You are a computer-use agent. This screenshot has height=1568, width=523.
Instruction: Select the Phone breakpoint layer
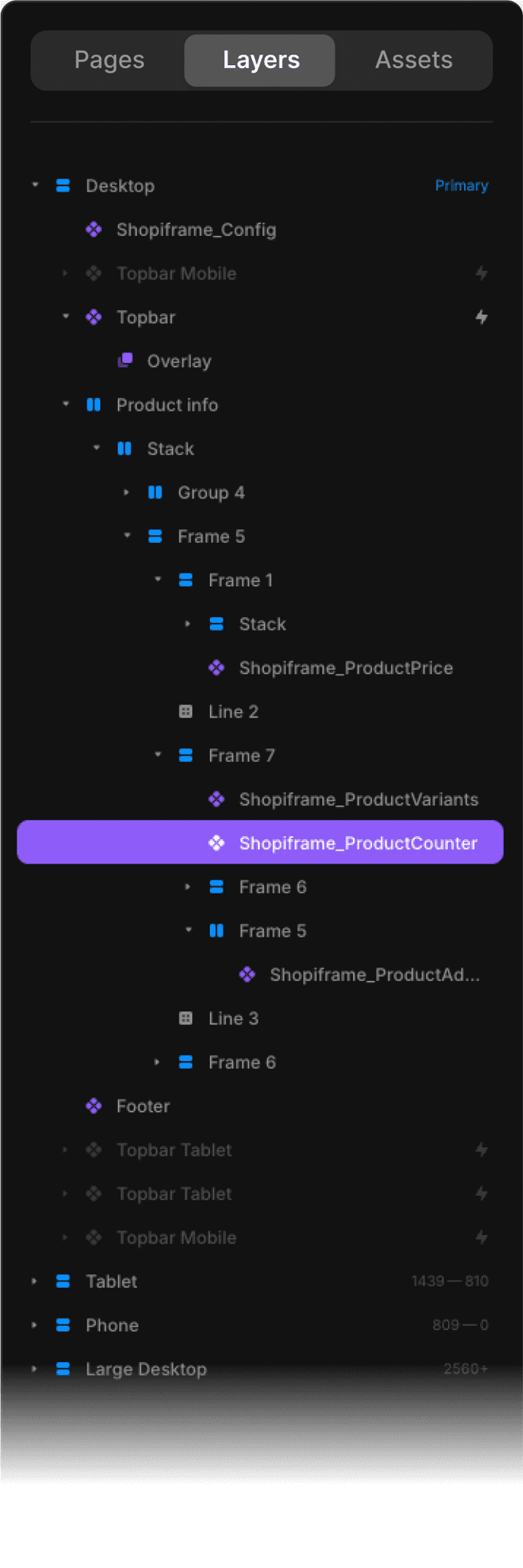112,1325
